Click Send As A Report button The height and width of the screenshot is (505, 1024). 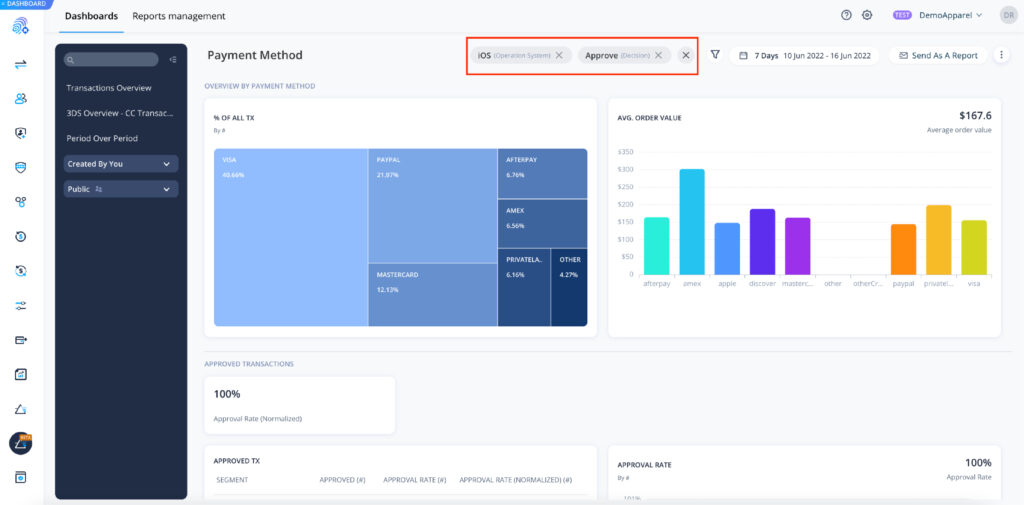(x=938, y=56)
